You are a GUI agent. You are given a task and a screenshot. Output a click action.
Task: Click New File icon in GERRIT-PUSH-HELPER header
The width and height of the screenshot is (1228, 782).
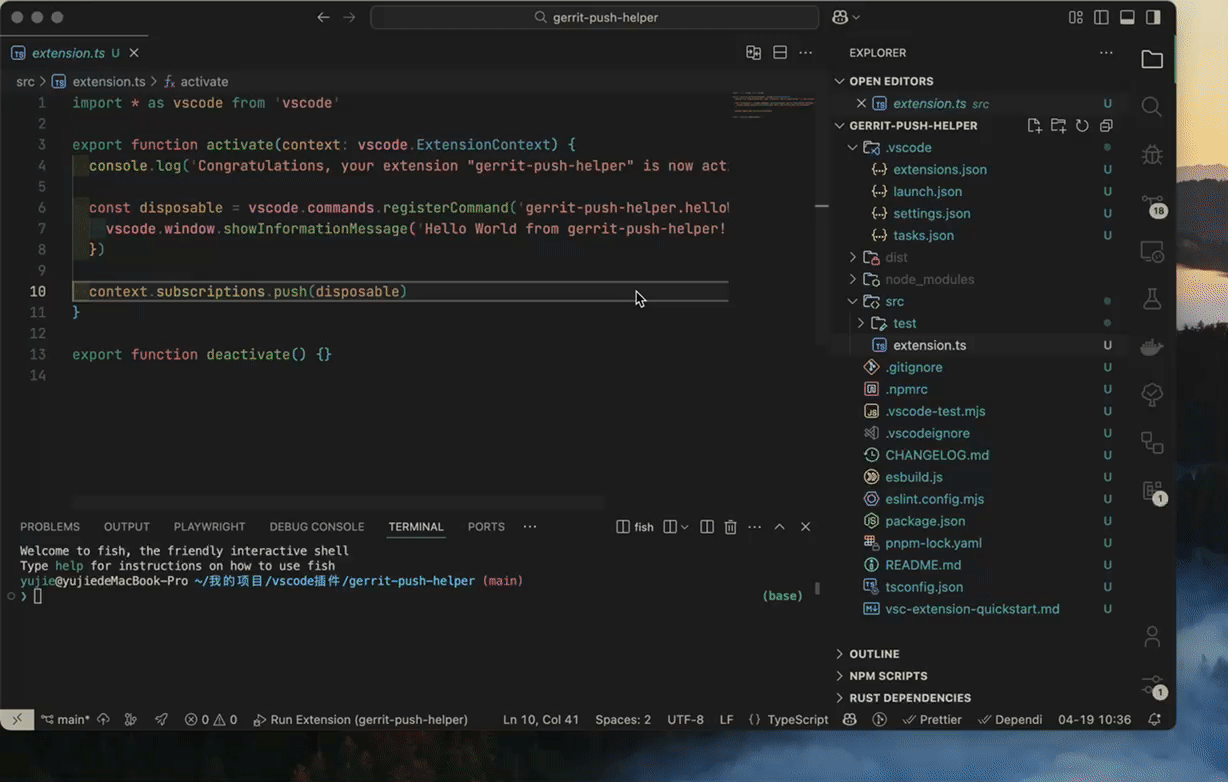coord(1035,126)
